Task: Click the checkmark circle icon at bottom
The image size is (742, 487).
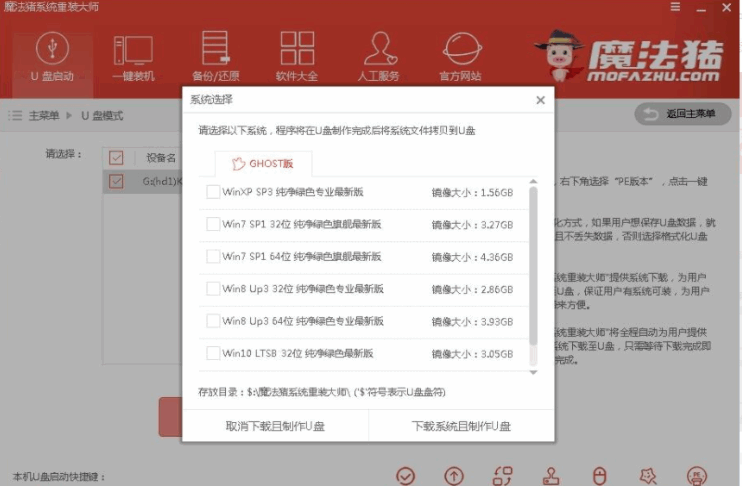Action: pyautogui.click(x=406, y=476)
